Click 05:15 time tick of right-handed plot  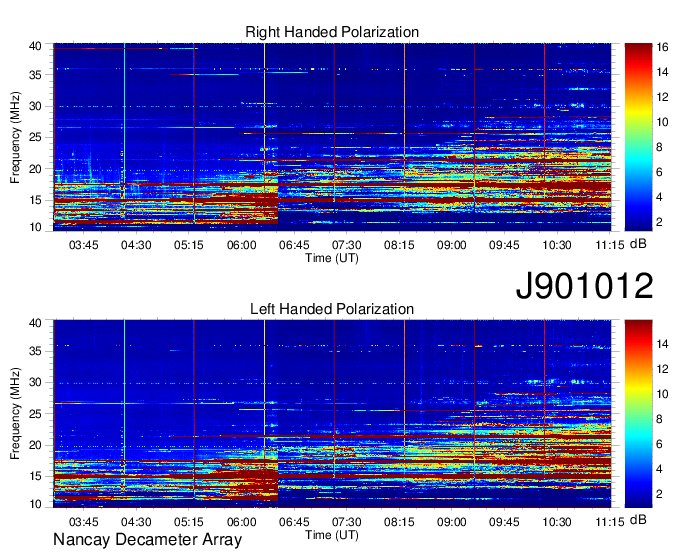point(189,245)
